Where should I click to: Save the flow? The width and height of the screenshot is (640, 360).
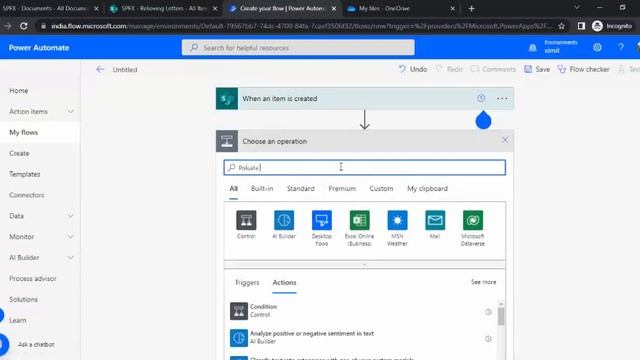(537, 69)
